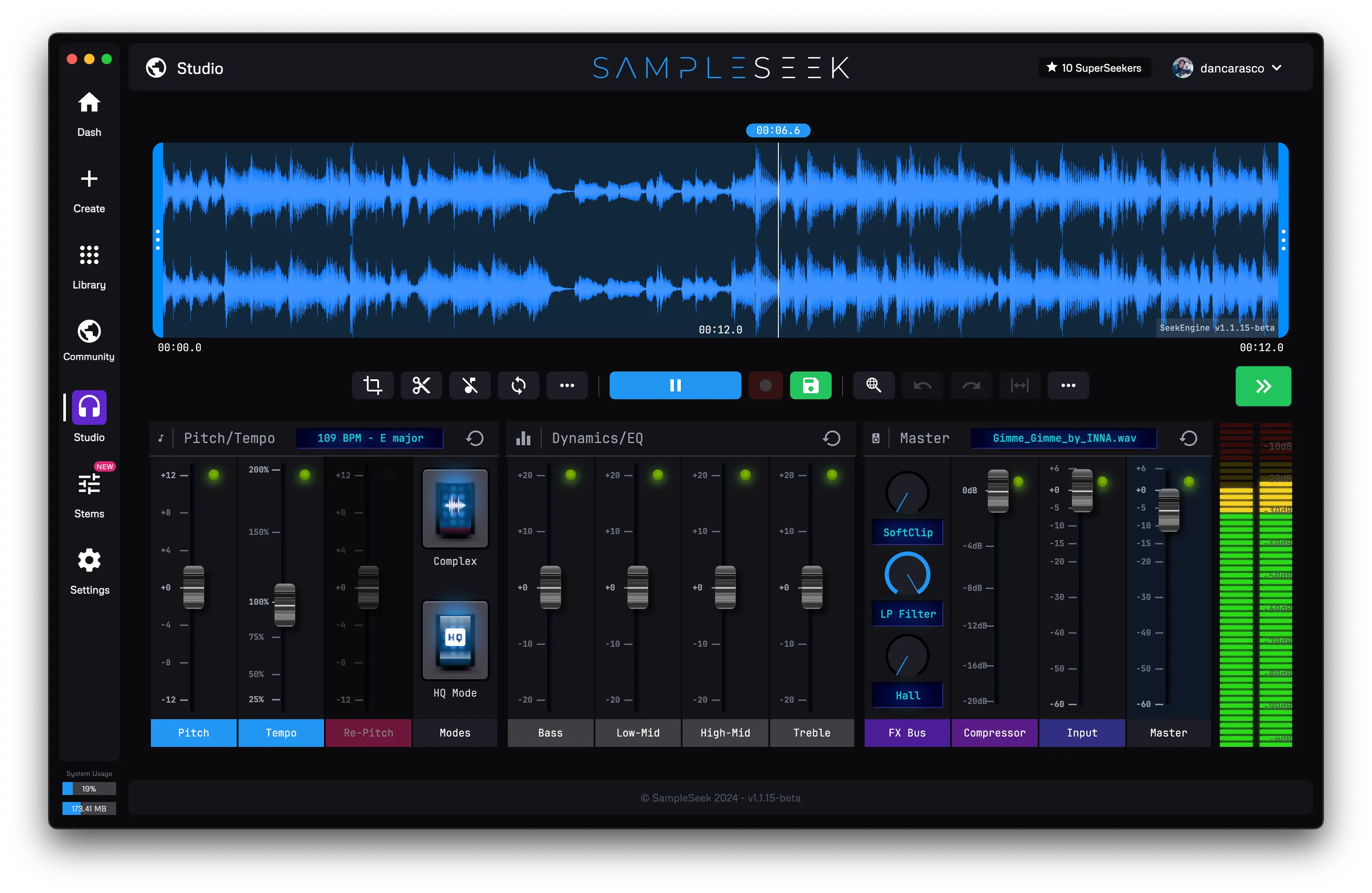
Task: Open the Dash home page
Action: point(89,114)
